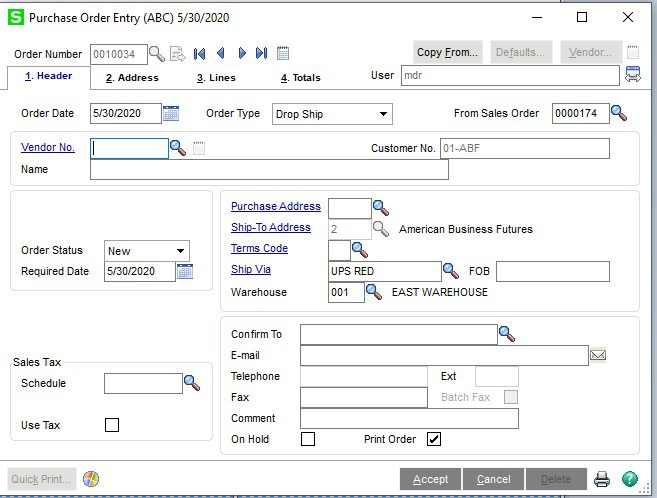Enable the Use Tax checkbox
Image resolution: width=657 pixels, height=498 pixels.
click(112, 425)
